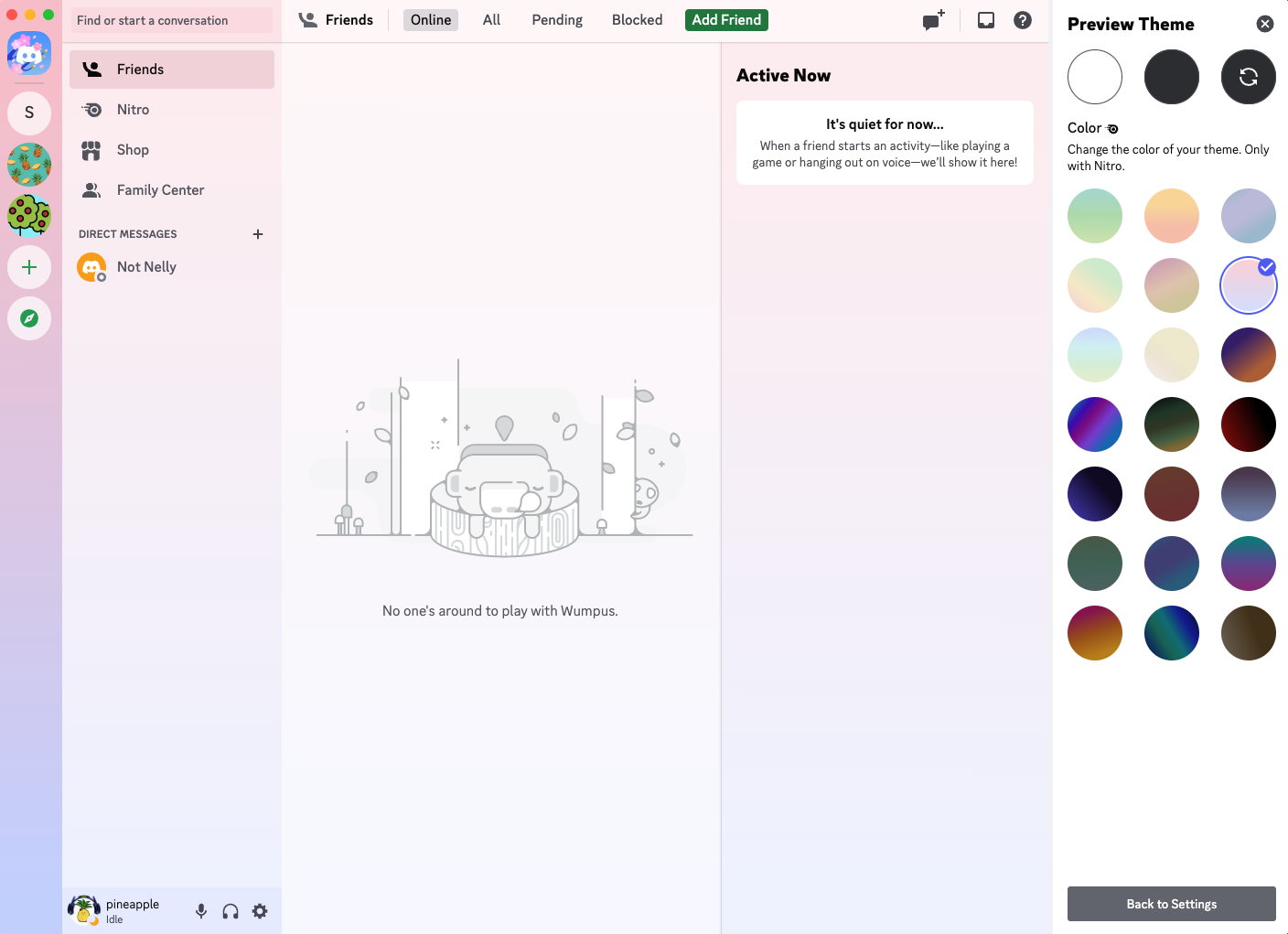Select sync with computer theme
1288x934 pixels.
1249,77
